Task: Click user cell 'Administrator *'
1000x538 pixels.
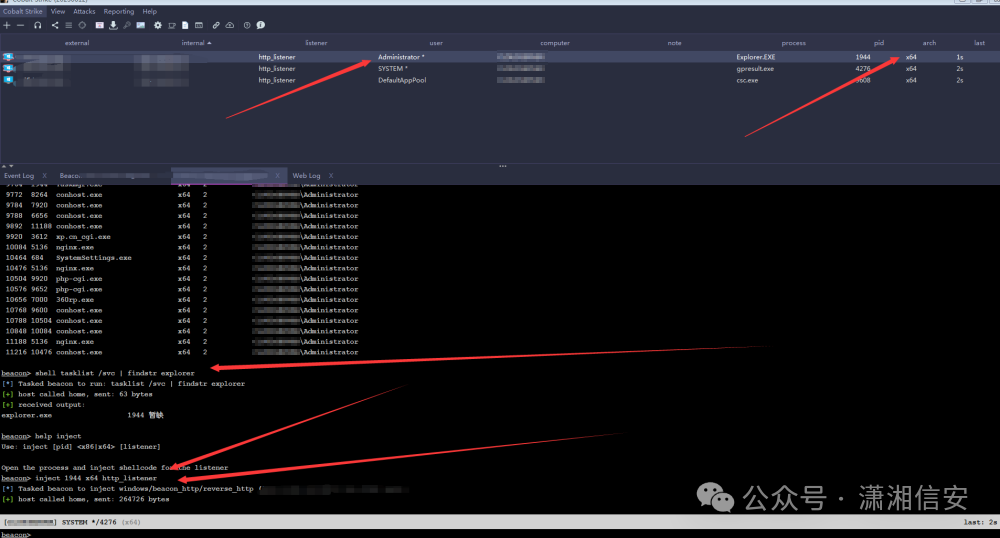Action: 401,57
